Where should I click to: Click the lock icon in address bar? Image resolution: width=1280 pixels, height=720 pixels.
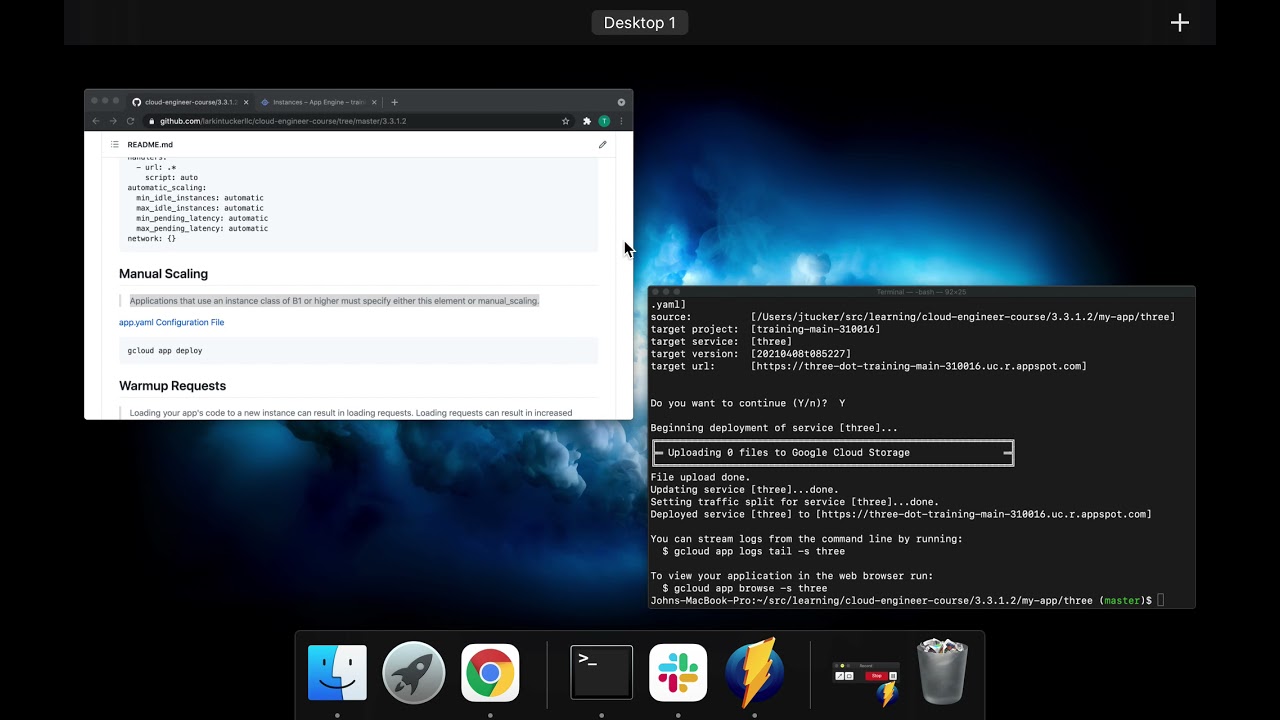(152, 121)
